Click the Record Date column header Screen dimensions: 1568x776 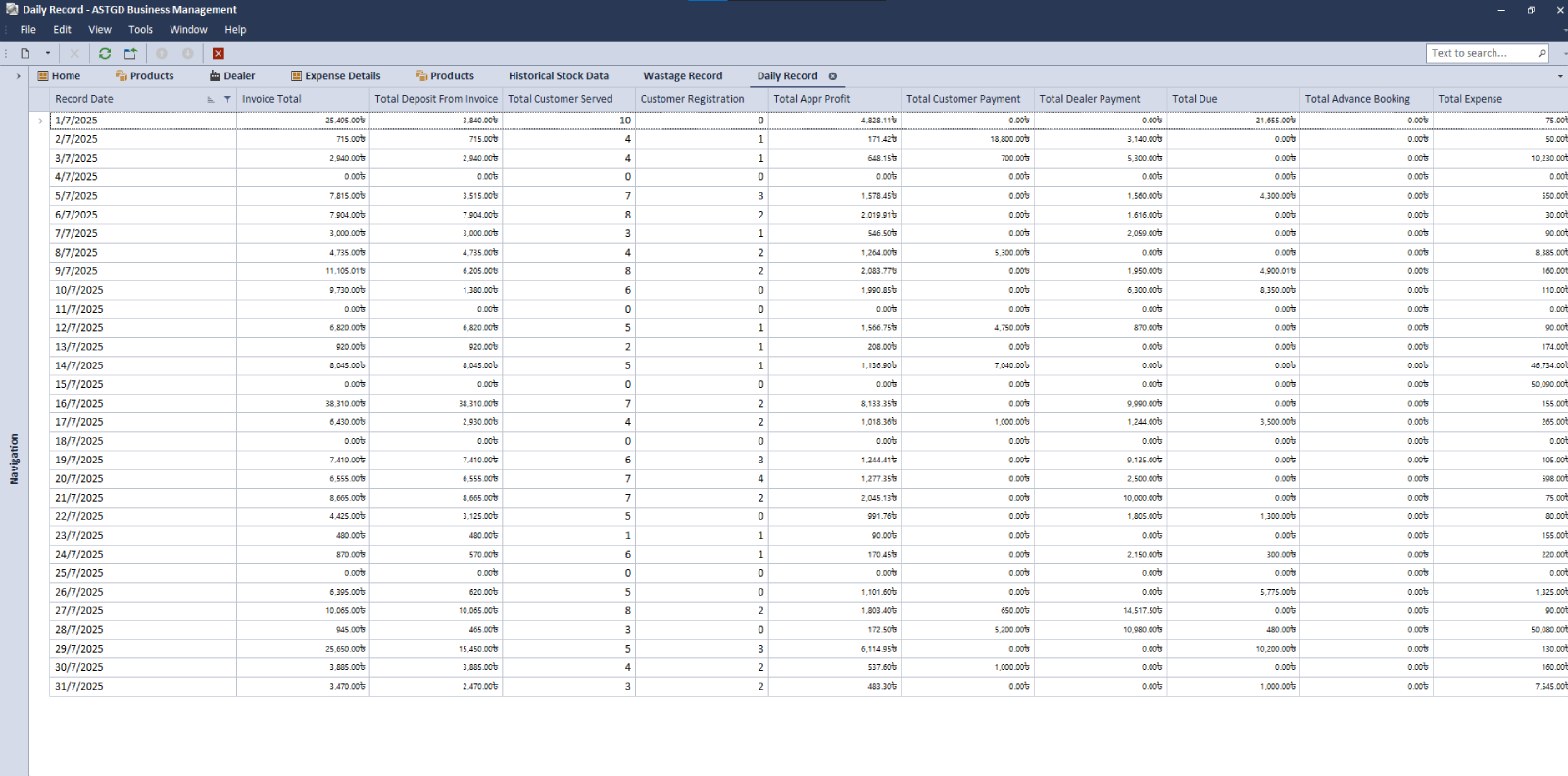point(142,99)
